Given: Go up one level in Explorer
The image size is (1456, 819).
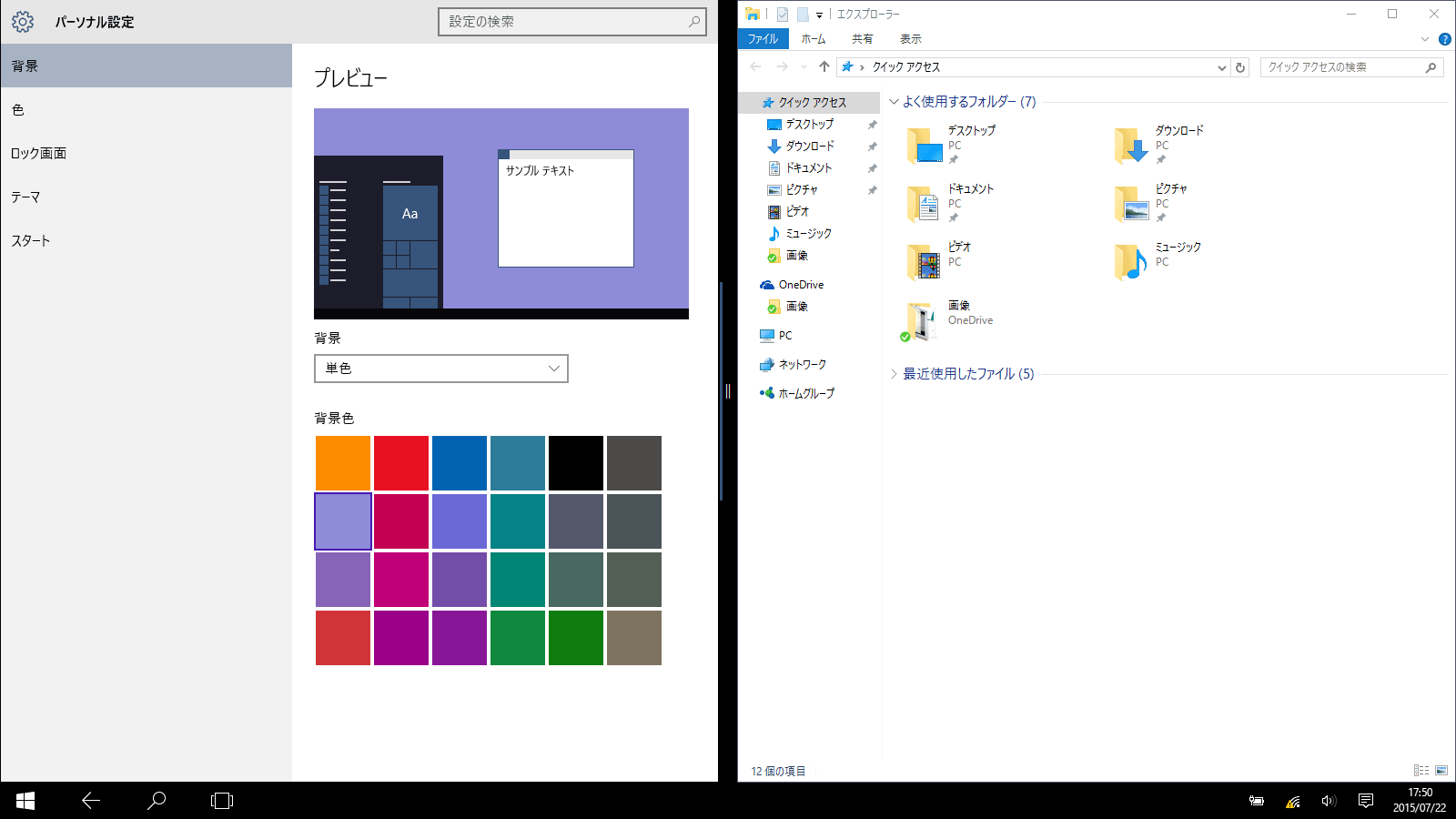Looking at the screenshot, I should click(824, 66).
